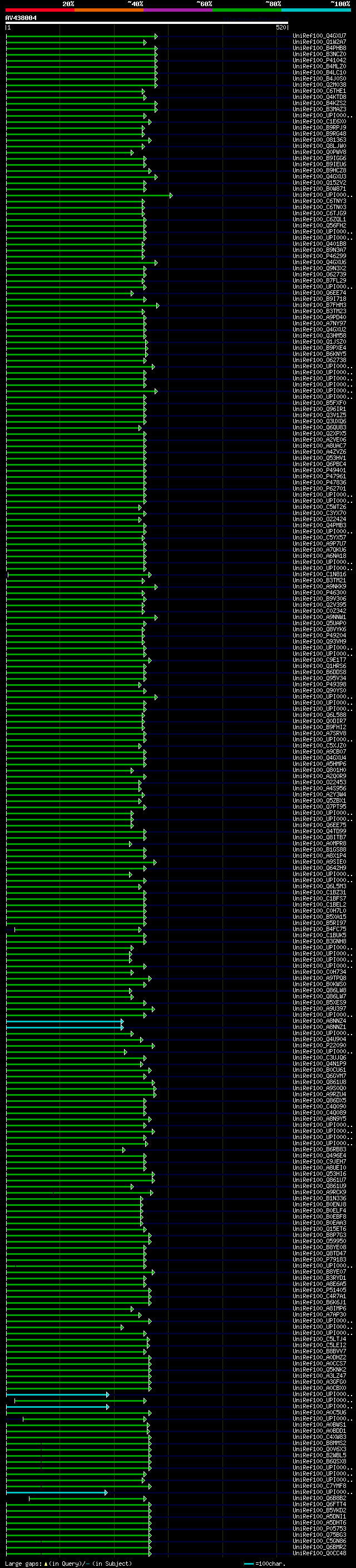Select the UniRef100_B0ENJ8 label
This screenshot has width=356, height=1568.
point(319,1204)
